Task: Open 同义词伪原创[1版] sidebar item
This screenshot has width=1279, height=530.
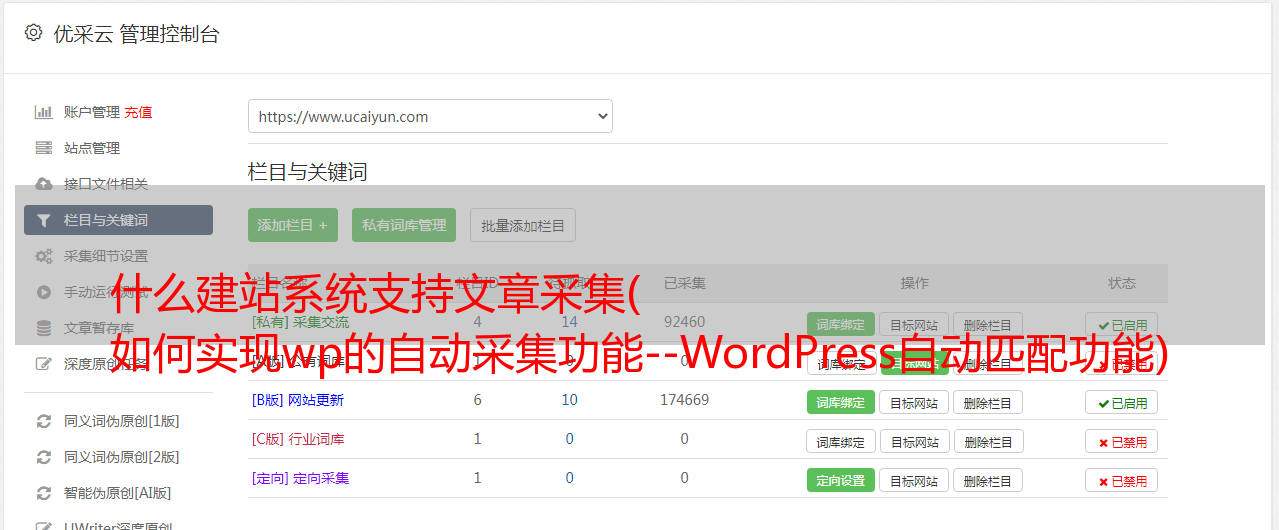Action: 122,421
